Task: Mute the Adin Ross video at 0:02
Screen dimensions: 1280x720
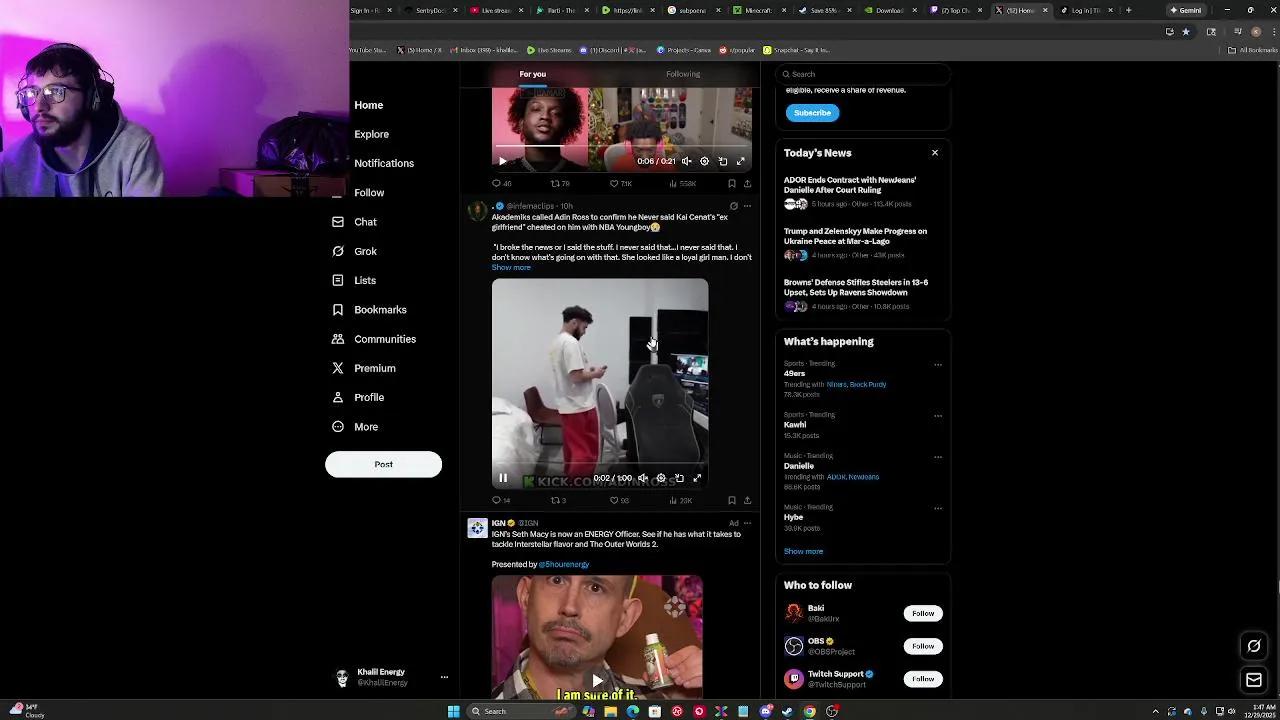Action: coord(643,478)
